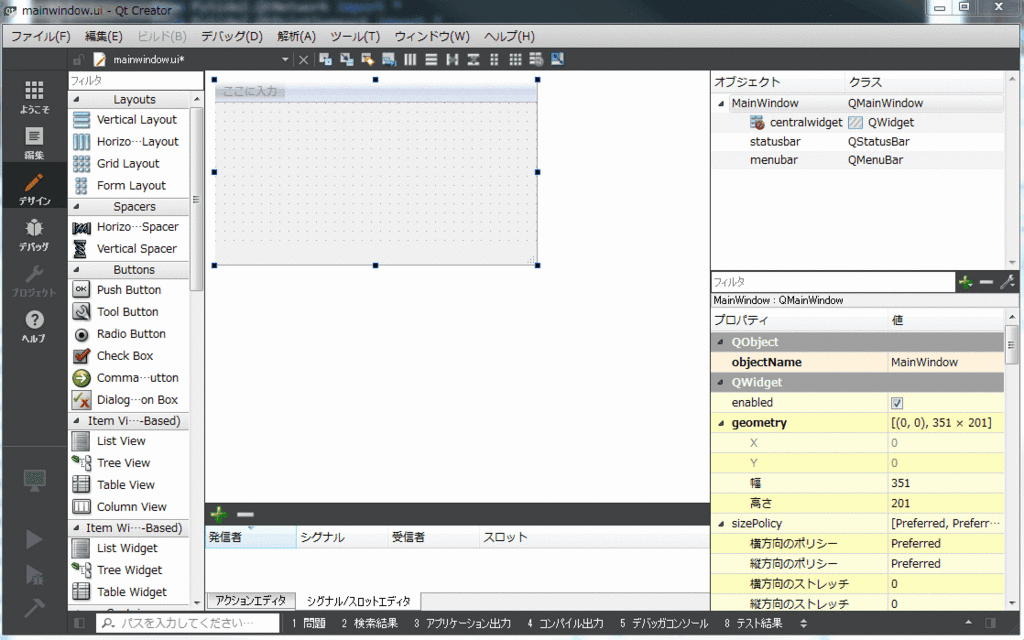Switch to the シグナル/スロットエディタ tab
The image size is (1024, 640).
click(359, 601)
